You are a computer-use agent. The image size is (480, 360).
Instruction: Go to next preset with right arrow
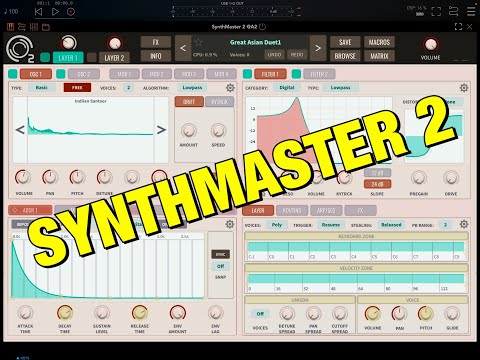point(318,48)
